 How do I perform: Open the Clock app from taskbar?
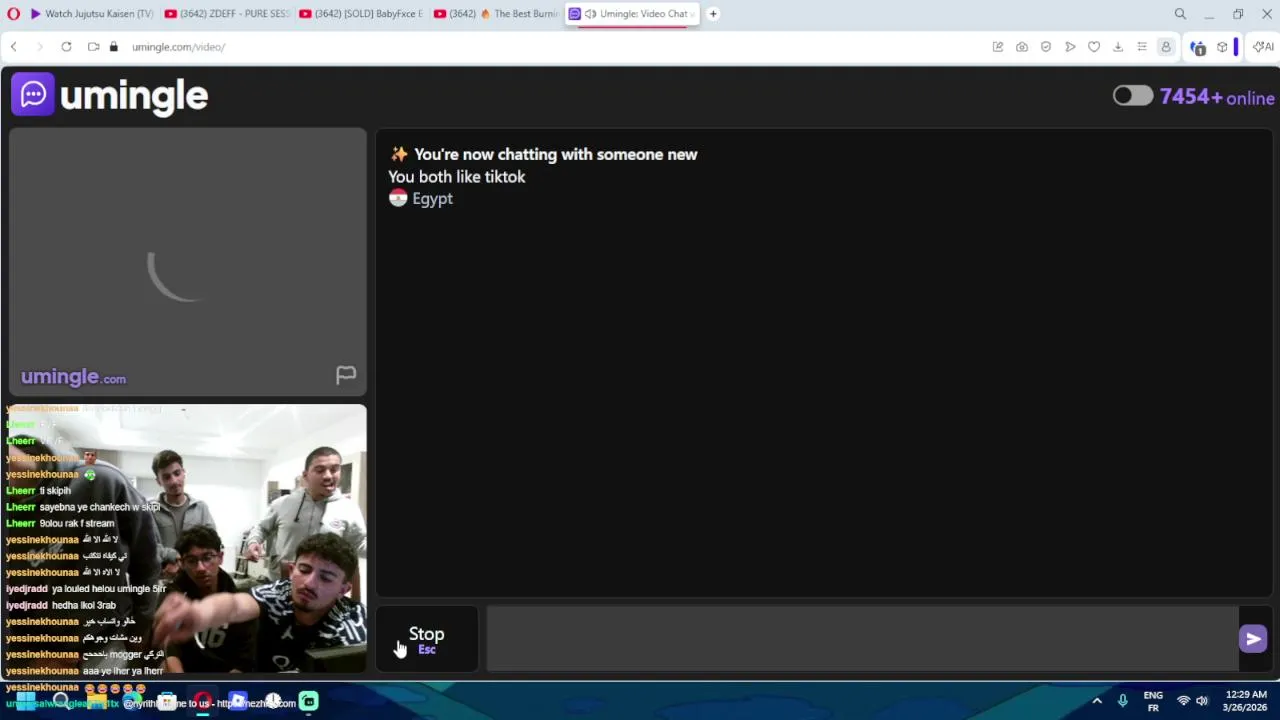click(x=273, y=701)
